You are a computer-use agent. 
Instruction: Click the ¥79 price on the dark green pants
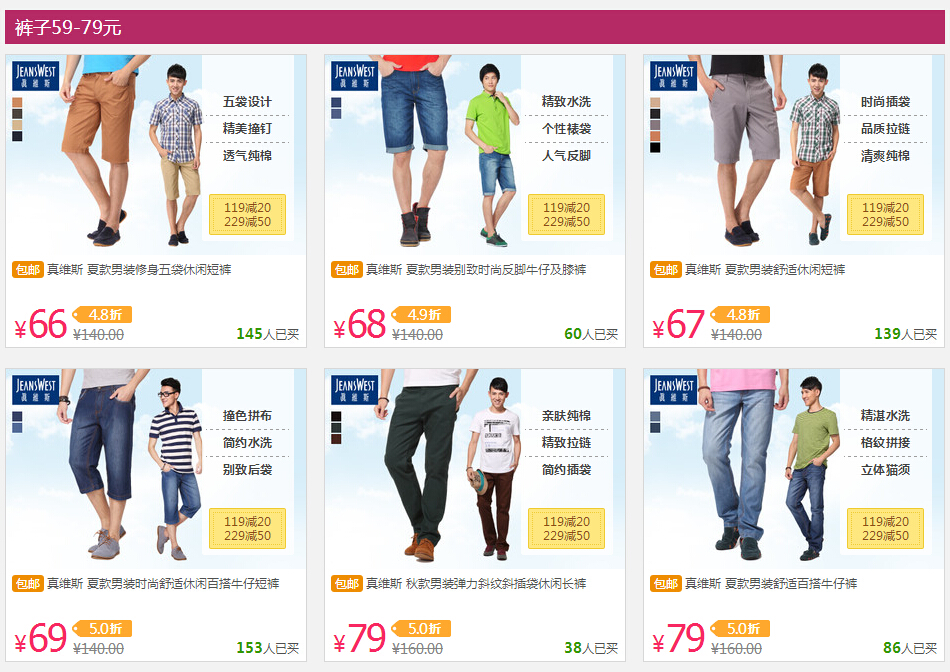360,638
